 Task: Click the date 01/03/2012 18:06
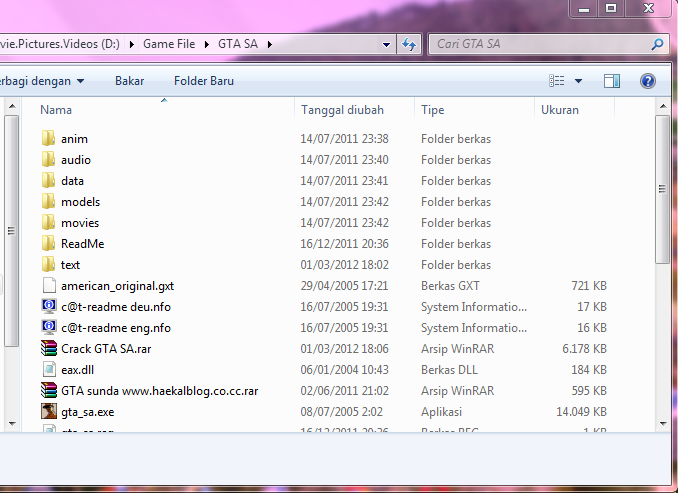345,349
